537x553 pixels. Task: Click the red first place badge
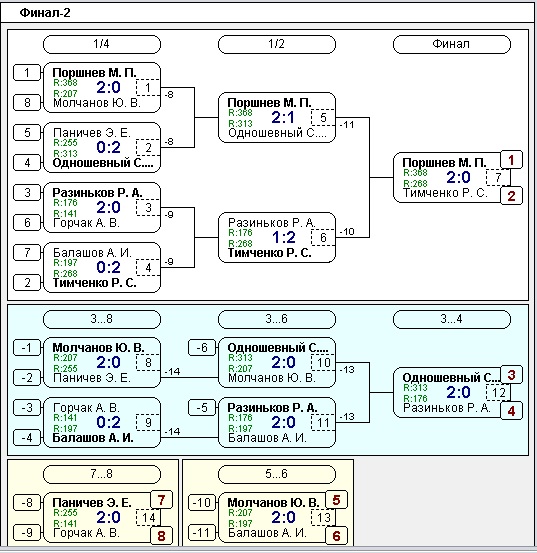tap(511, 160)
